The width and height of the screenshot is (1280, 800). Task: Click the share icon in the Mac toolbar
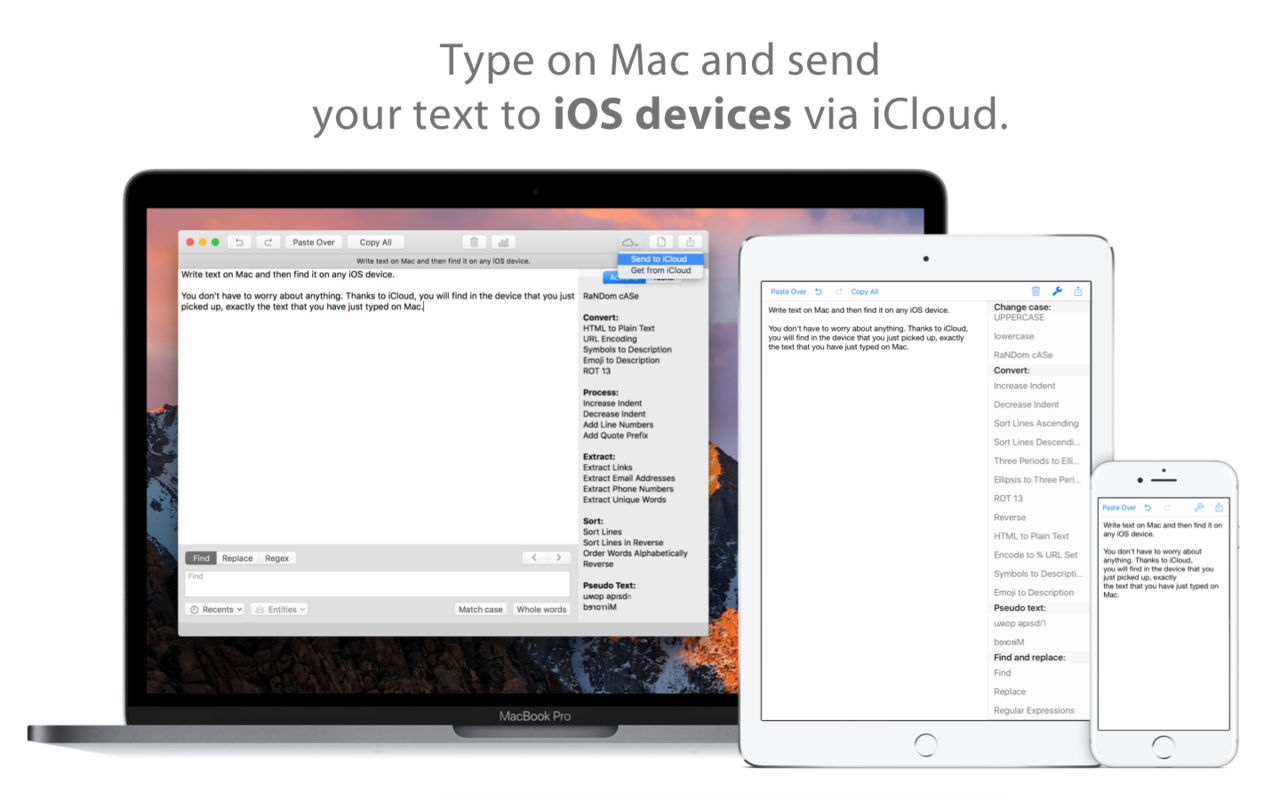click(690, 242)
